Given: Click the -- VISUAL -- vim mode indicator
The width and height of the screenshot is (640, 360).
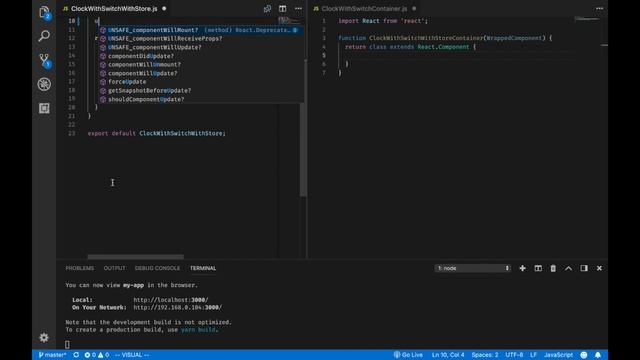Looking at the screenshot, I should click(x=132, y=355).
